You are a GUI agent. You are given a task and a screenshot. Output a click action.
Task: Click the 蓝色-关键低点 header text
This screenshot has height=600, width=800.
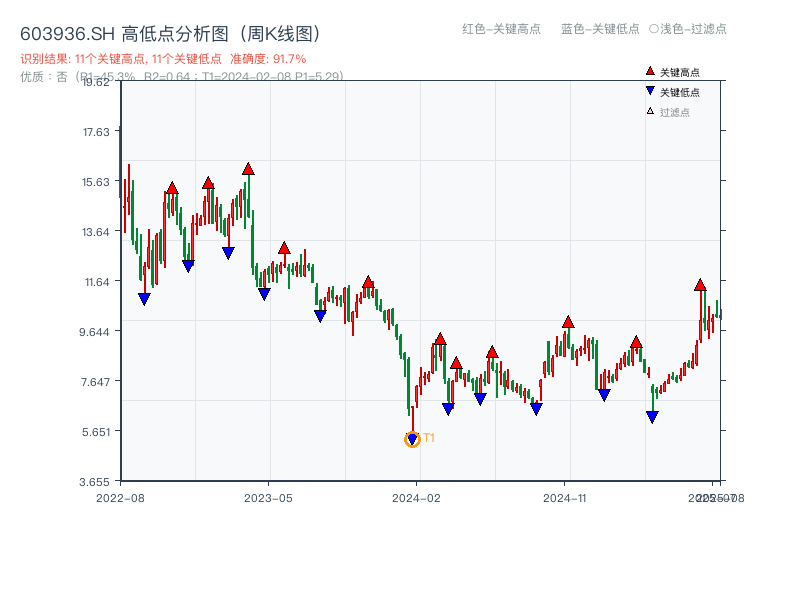click(x=600, y=29)
